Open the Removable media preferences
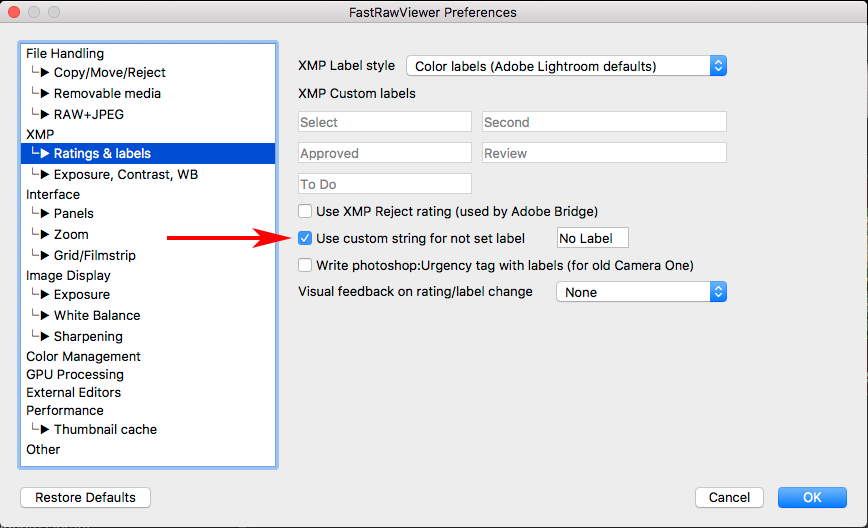This screenshot has height=528, width=868. (107, 93)
